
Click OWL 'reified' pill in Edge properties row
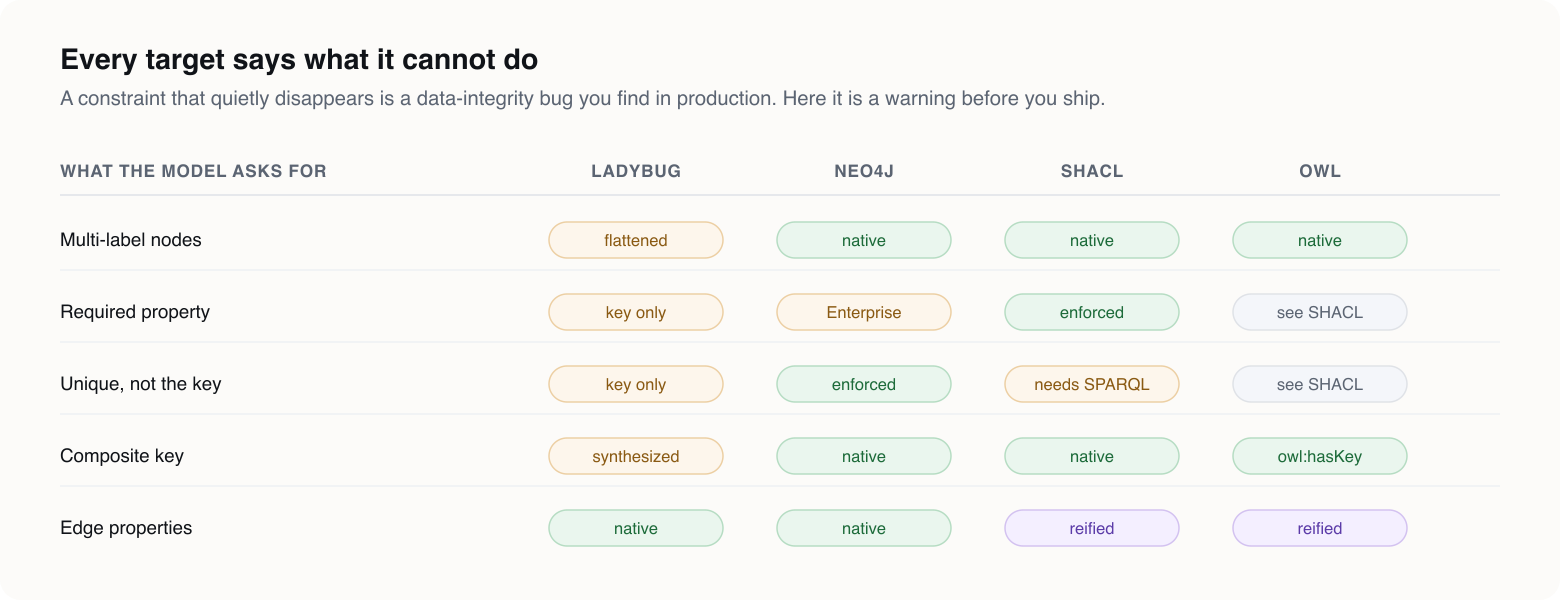coord(1320,528)
